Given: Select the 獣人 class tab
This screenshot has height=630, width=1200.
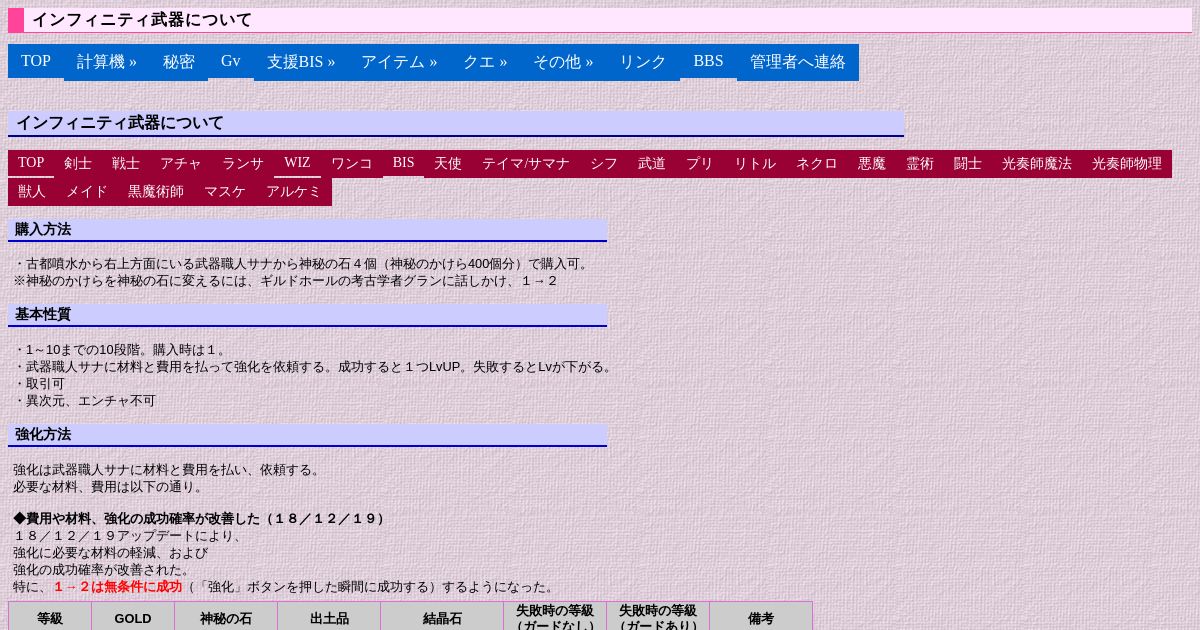Looking at the screenshot, I should 32,192.
